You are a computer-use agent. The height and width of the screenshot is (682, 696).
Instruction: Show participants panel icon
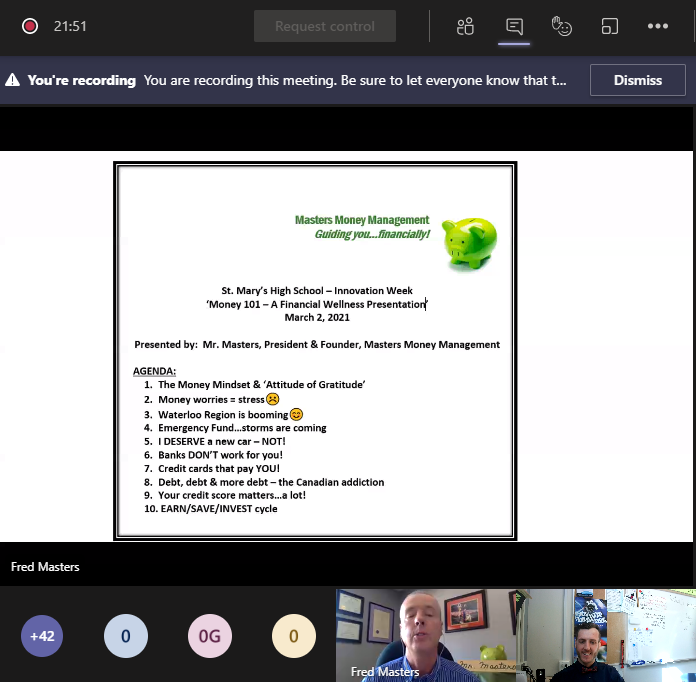click(465, 26)
